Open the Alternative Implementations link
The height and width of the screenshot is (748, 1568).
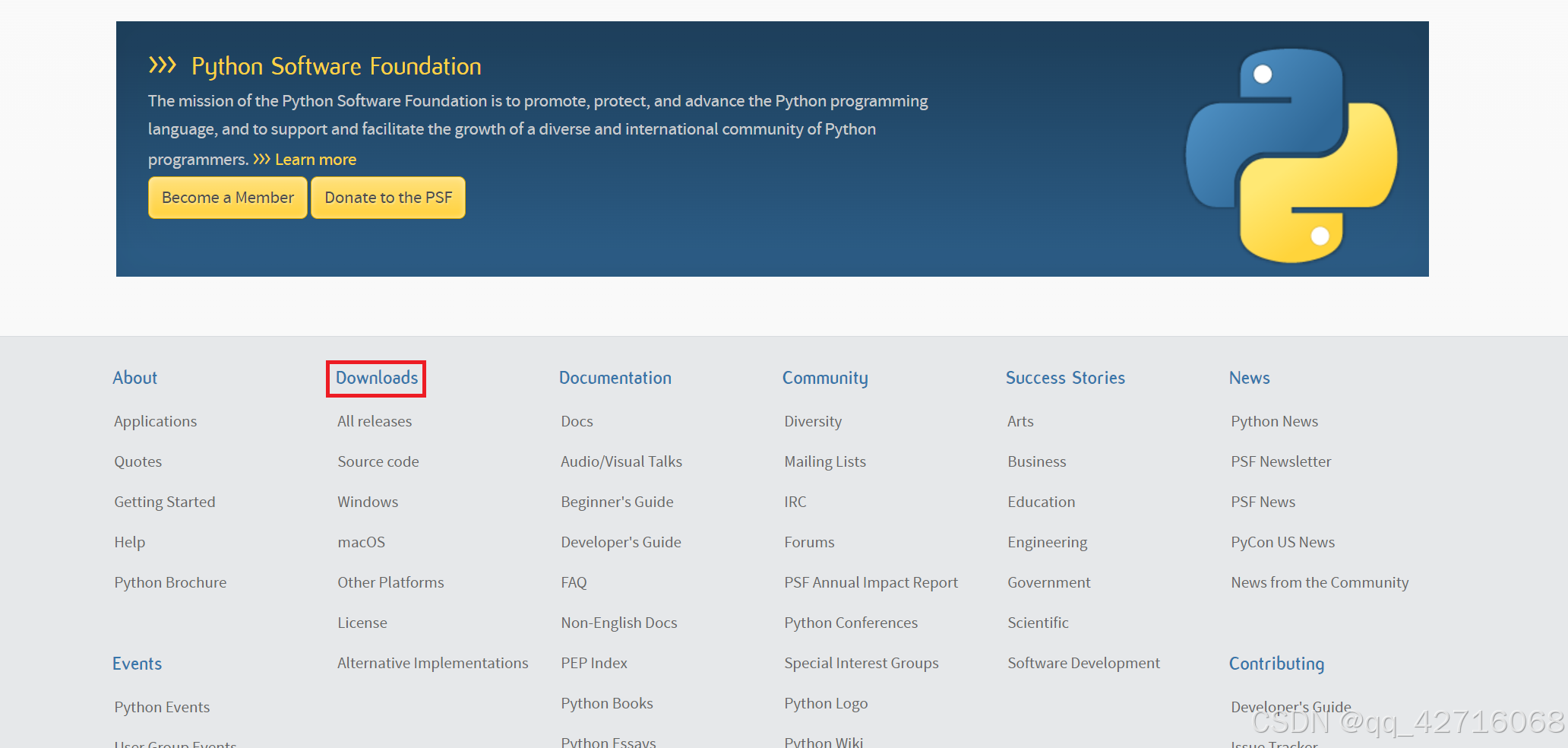[x=433, y=663]
